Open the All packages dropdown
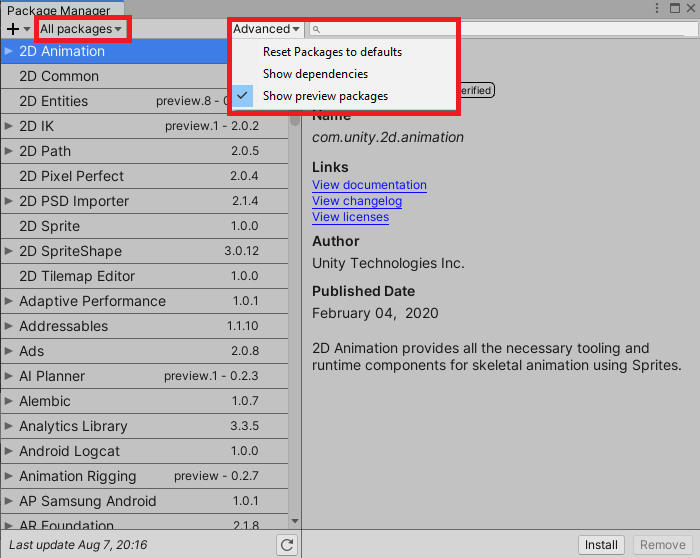Screen dimensions: 700x558 81,29
